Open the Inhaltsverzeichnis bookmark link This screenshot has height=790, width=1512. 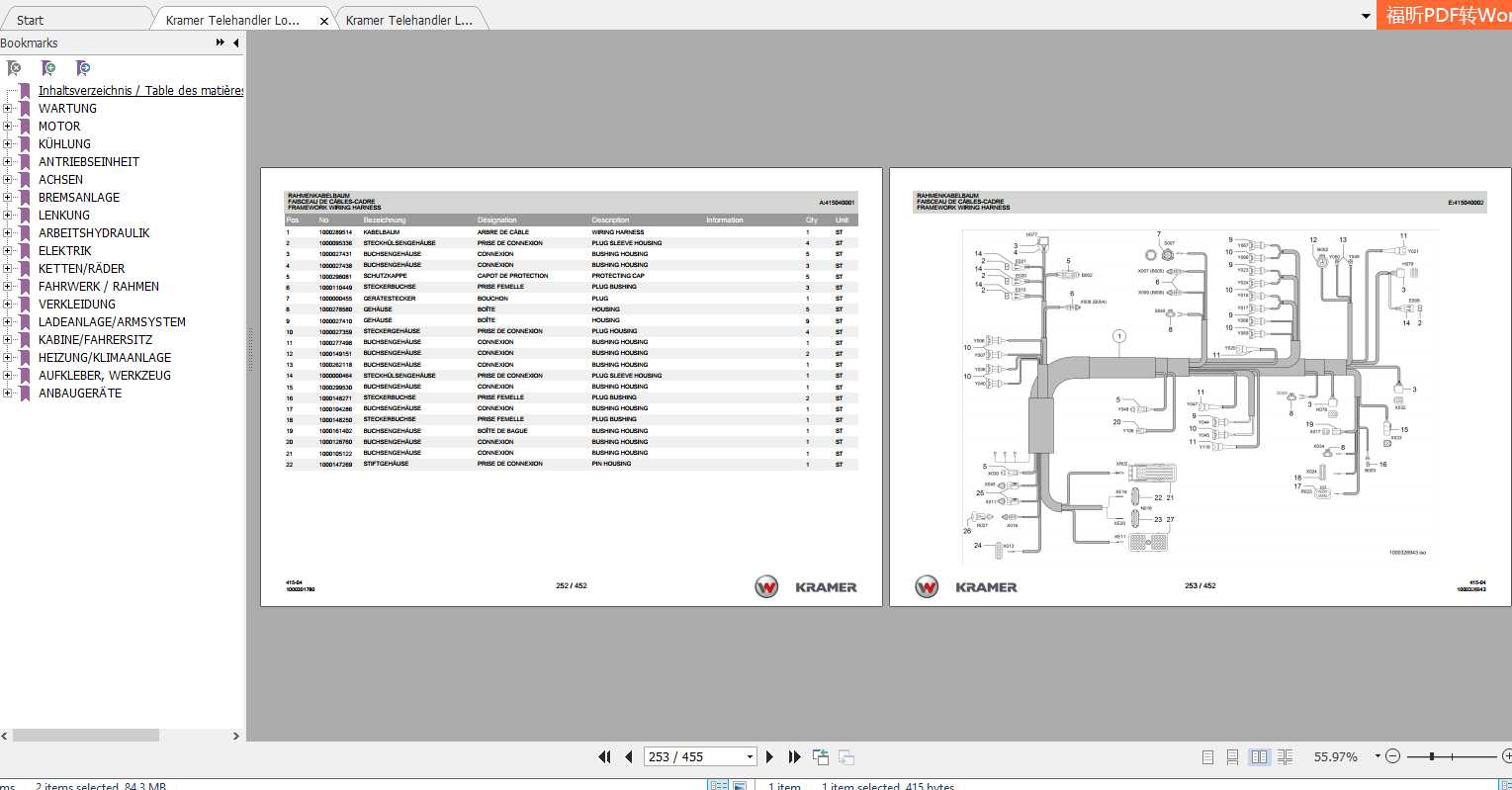coord(139,90)
